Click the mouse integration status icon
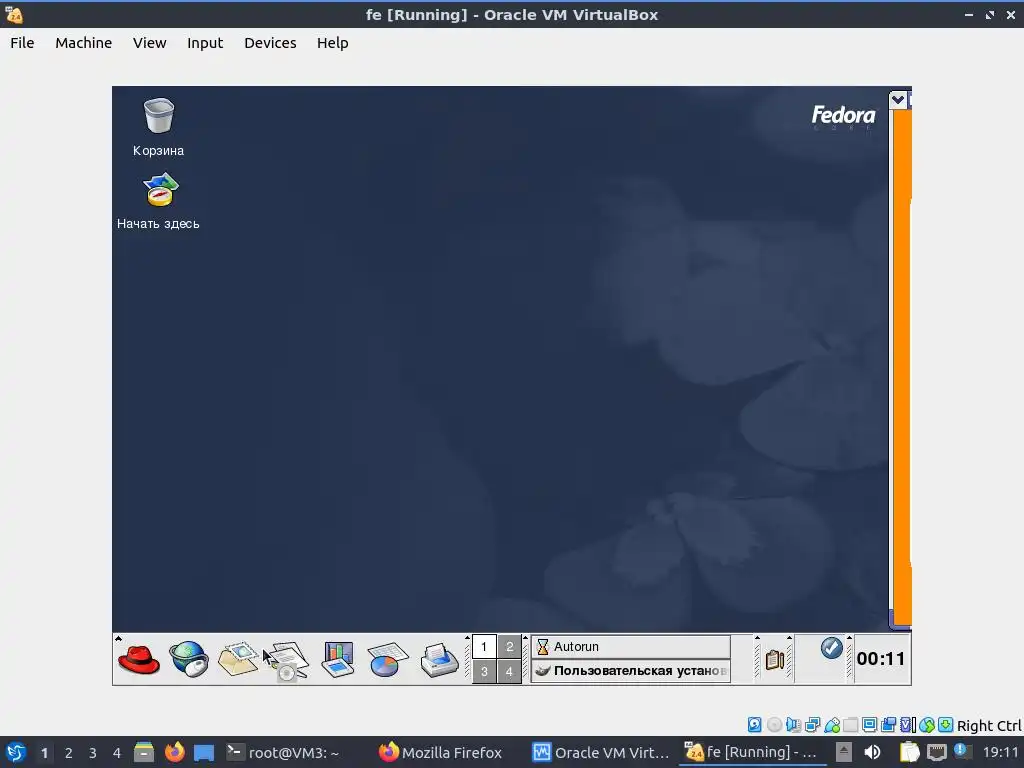Viewport: 1024px width, 768px height. pos(926,724)
